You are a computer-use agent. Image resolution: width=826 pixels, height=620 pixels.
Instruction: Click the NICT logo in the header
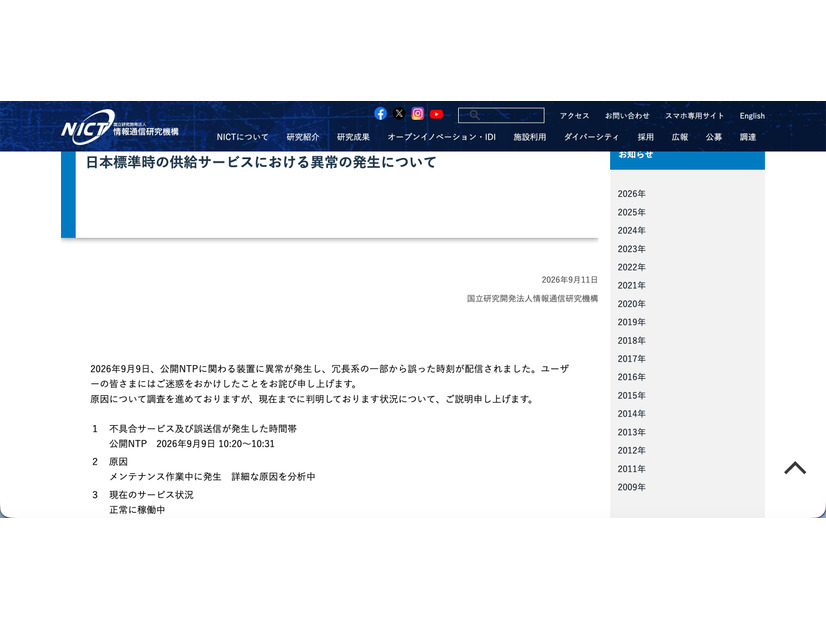[120, 127]
